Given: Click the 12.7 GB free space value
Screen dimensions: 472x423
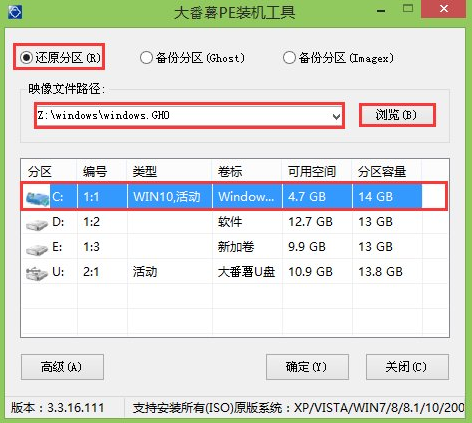Looking at the screenshot, I should point(310,222).
